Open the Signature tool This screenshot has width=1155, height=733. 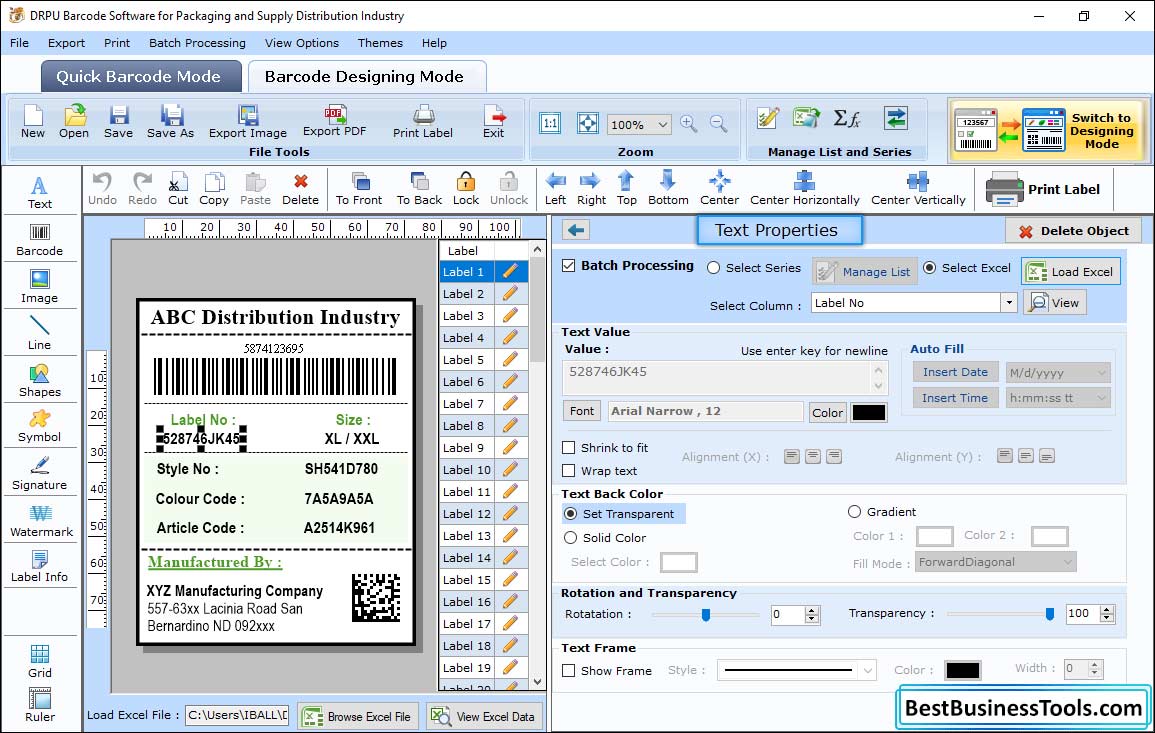[40, 474]
